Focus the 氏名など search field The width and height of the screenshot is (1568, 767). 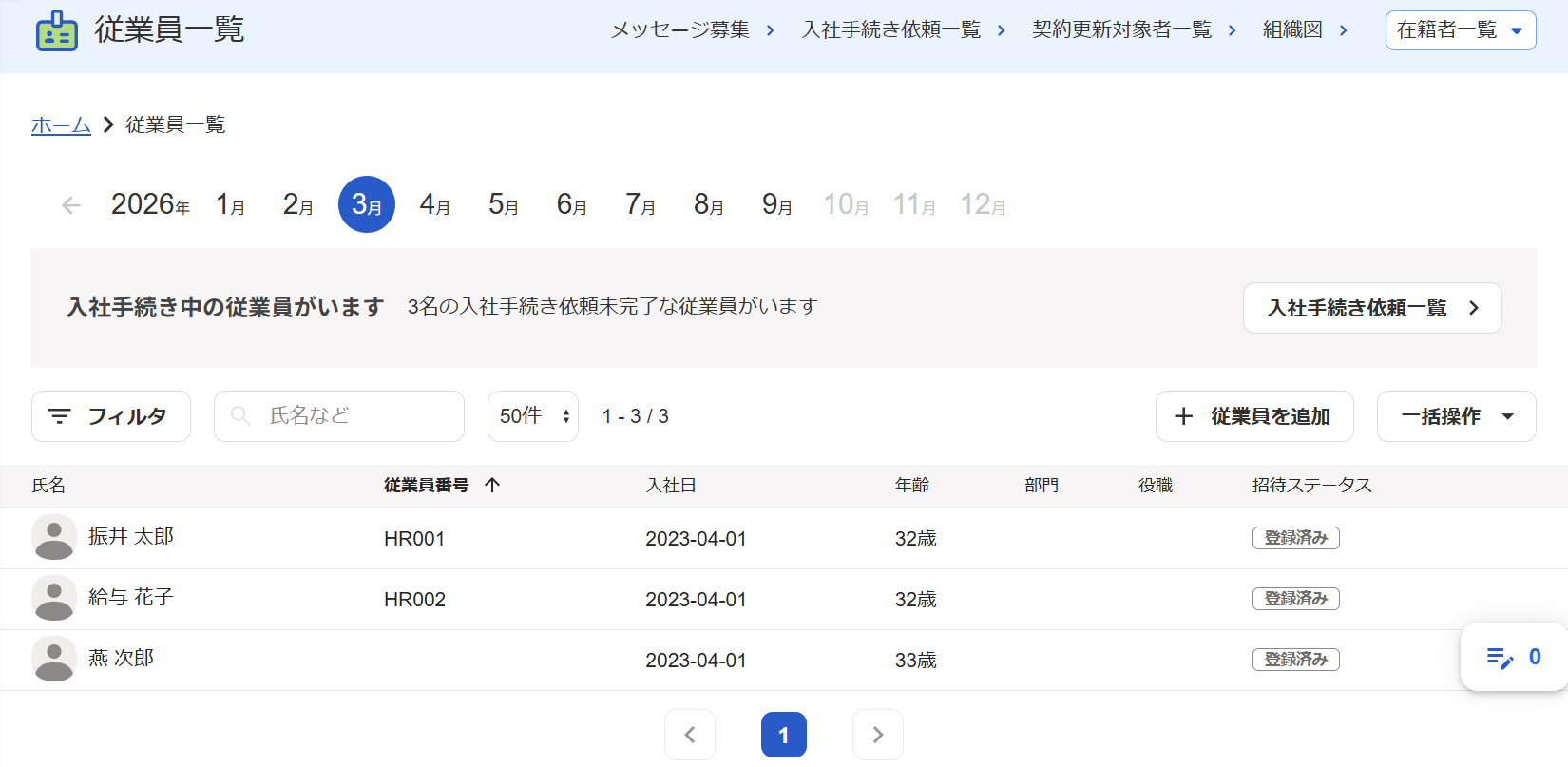point(339,416)
